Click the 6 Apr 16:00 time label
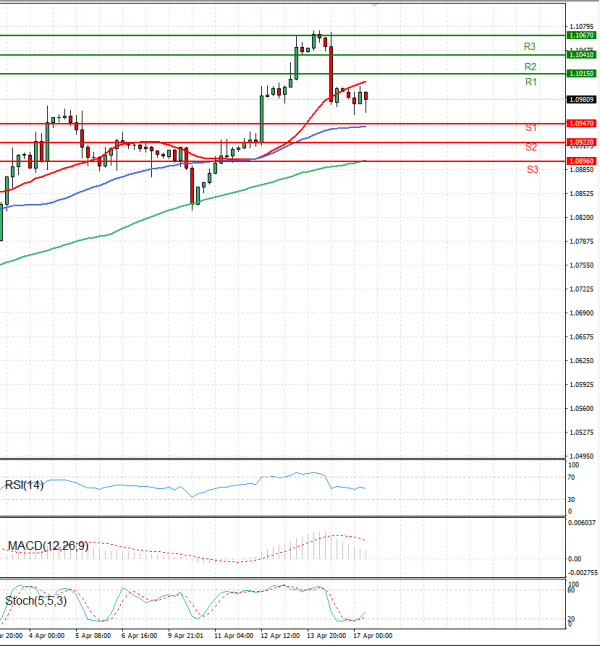 click(x=139, y=636)
